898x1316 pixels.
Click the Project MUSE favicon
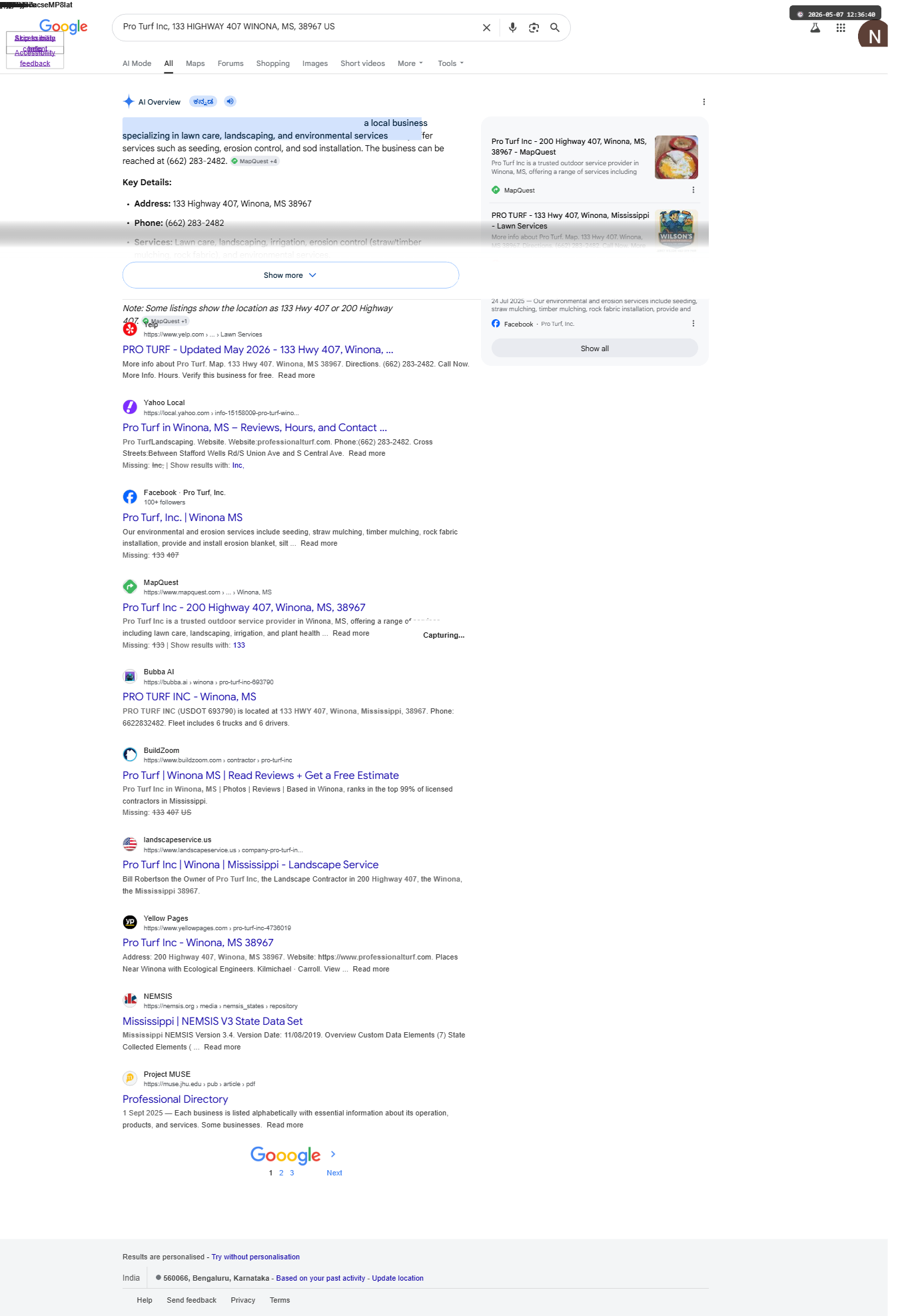tap(130, 1078)
